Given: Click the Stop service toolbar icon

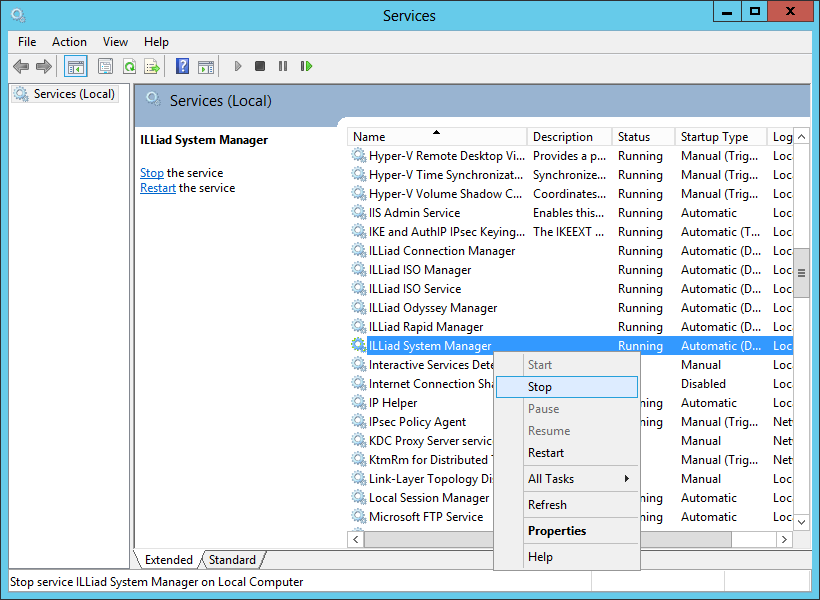Looking at the screenshot, I should pos(259,66).
